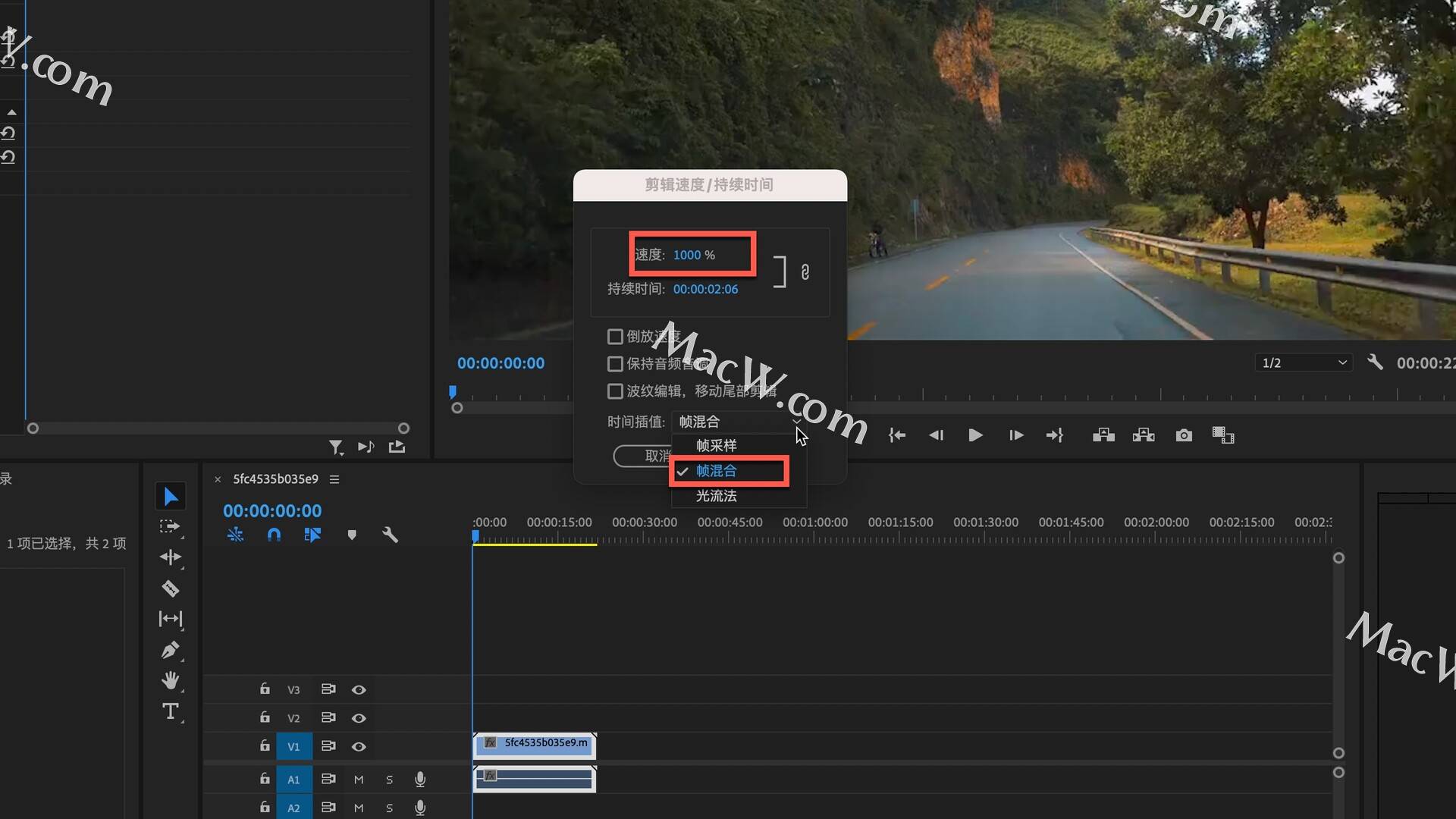The height and width of the screenshot is (819, 1456).
Task: Select the Type tool
Action: pyautogui.click(x=170, y=711)
